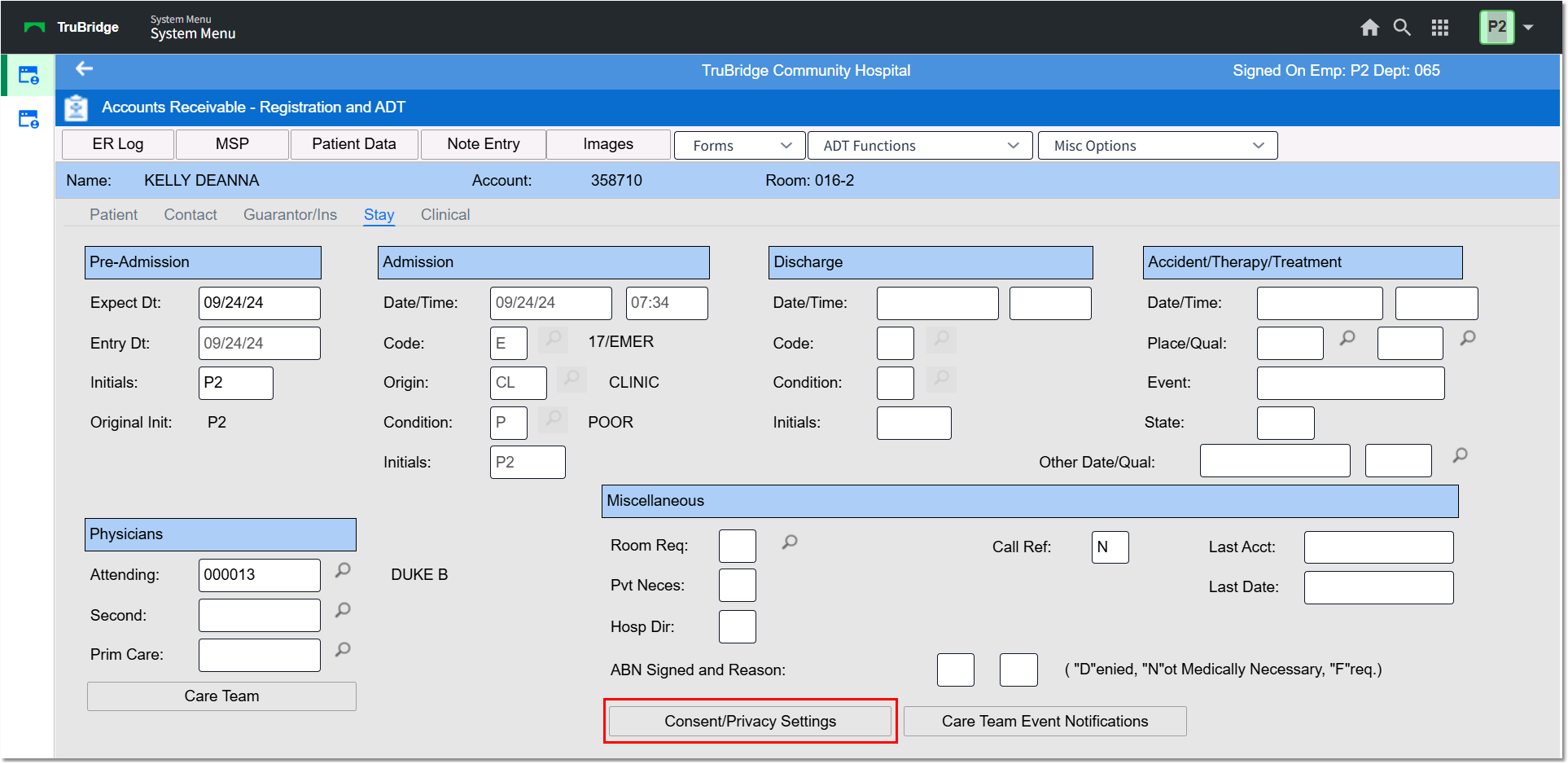Open the search magnifier in top bar

tap(1402, 28)
